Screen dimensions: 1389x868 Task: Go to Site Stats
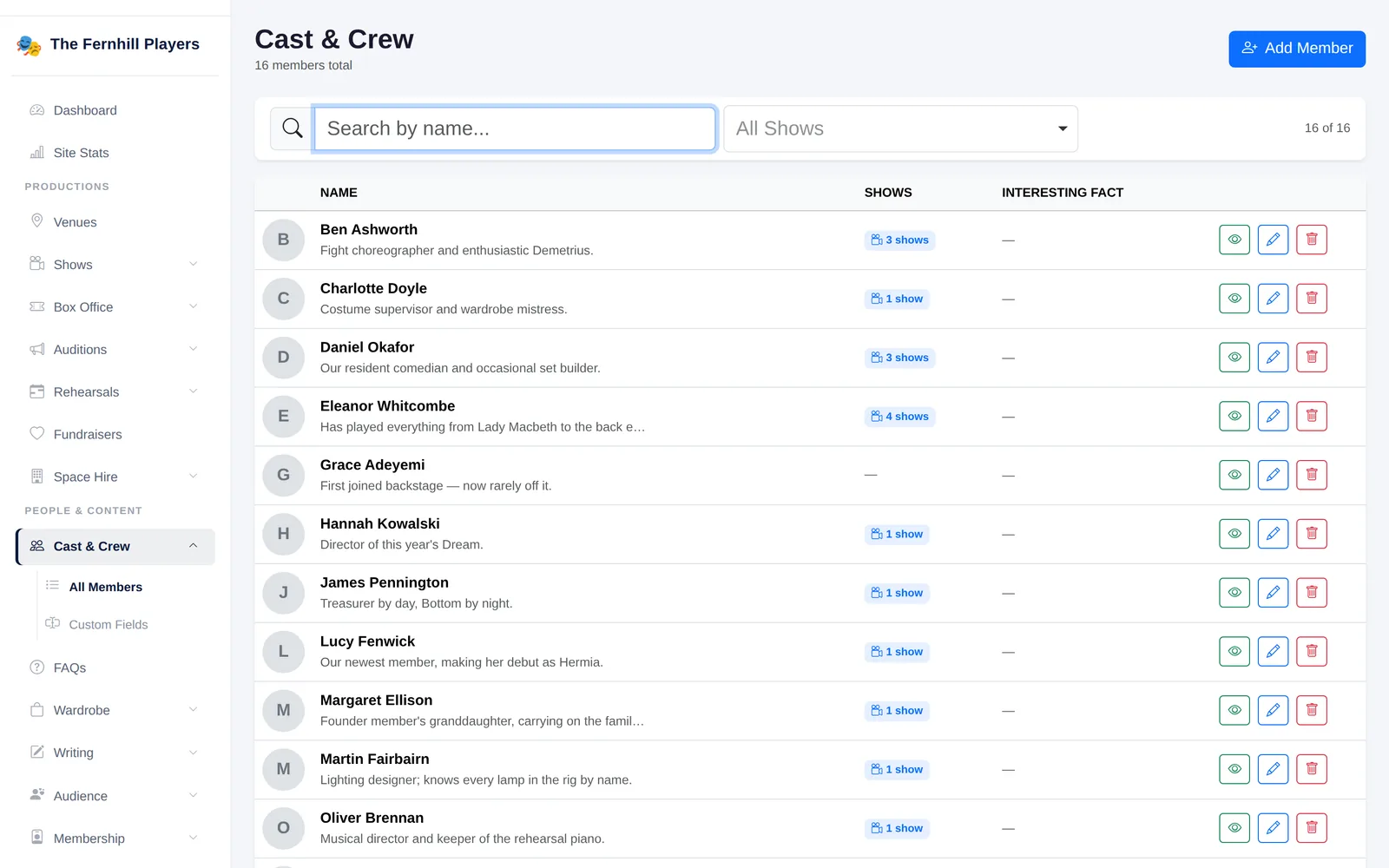[x=115, y=153]
